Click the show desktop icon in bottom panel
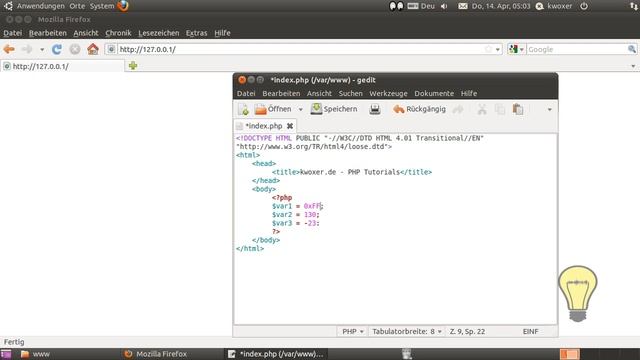The image size is (640, 360). coord(6,354)
